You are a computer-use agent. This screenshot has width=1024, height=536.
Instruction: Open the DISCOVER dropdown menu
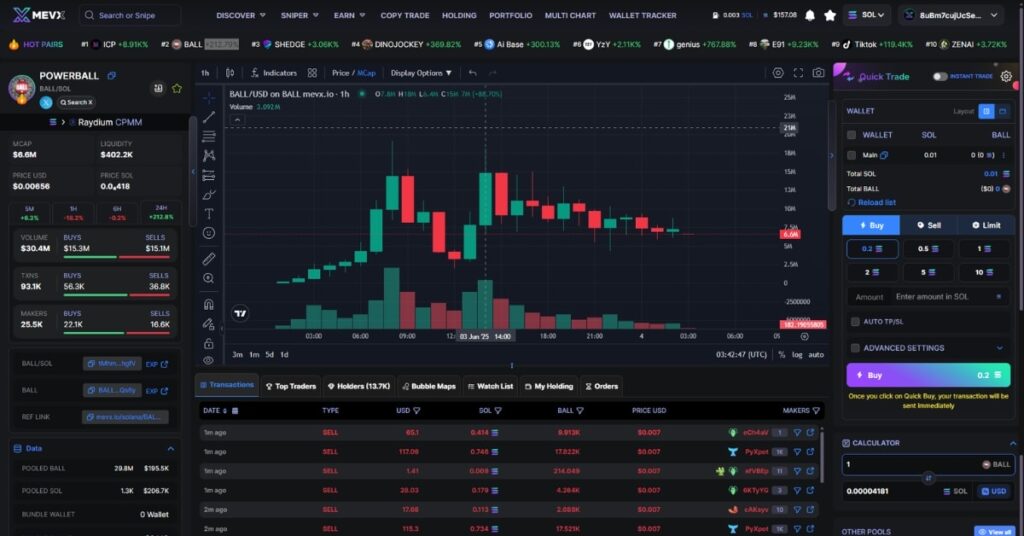coord(241,16)
